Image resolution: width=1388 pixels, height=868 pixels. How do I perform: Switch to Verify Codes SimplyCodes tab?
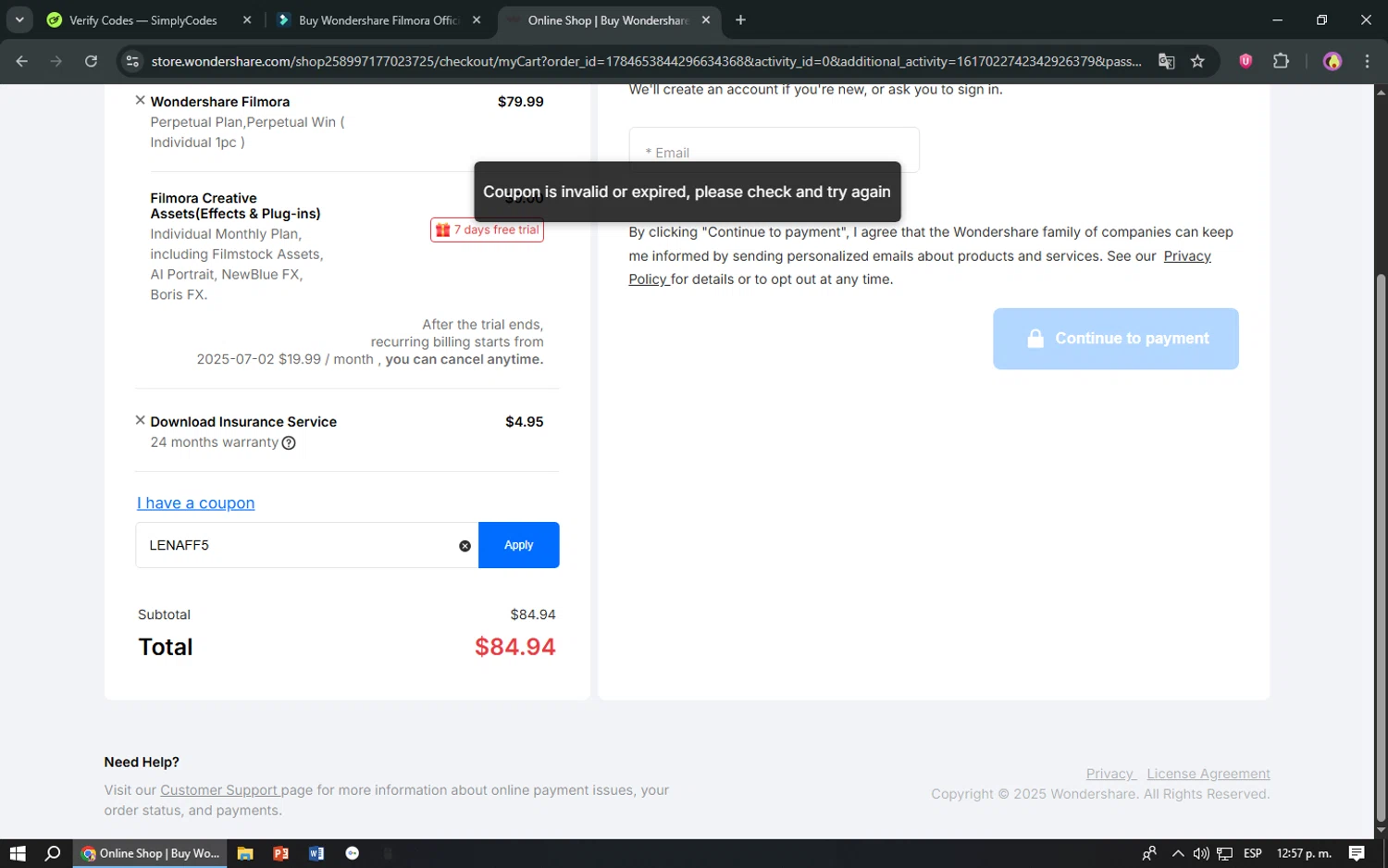click(143, 20)
